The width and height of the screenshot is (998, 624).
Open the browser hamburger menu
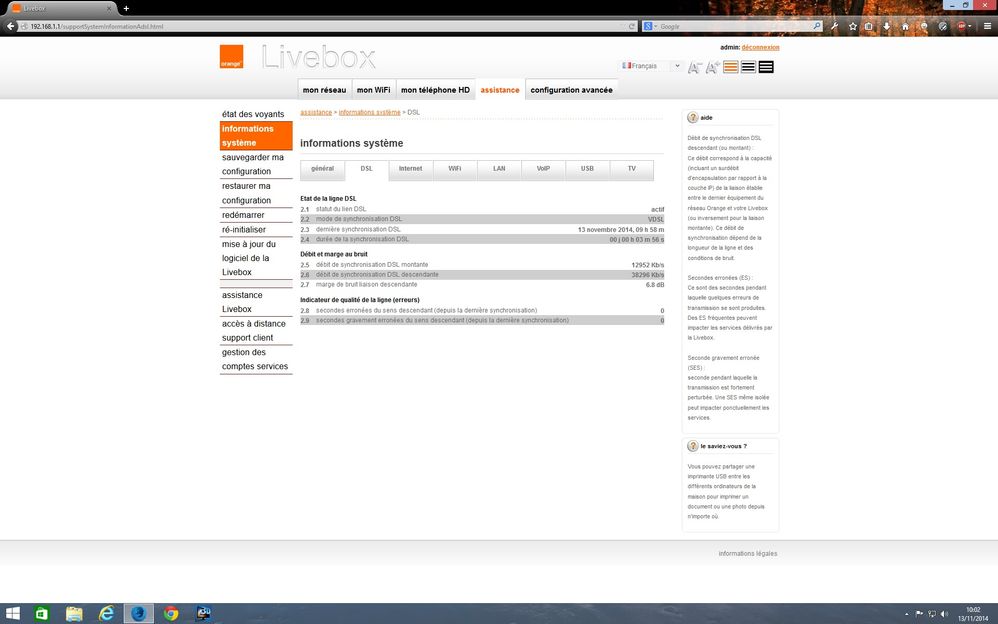pos(987,26)
